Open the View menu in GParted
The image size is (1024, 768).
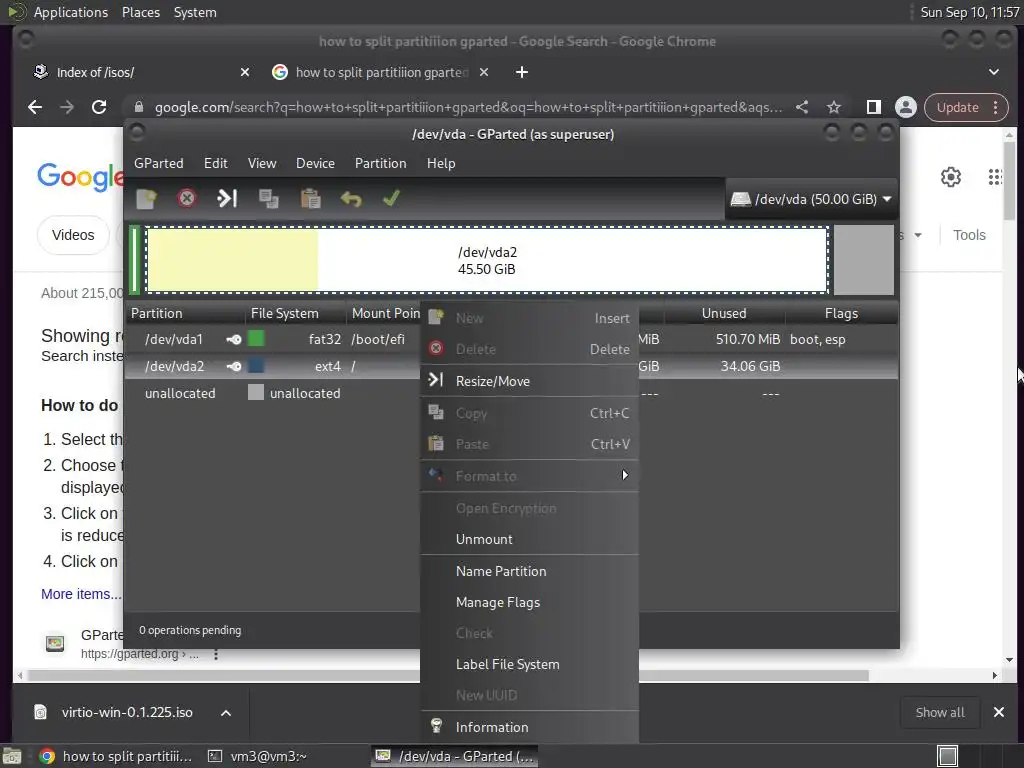[262, 163]
